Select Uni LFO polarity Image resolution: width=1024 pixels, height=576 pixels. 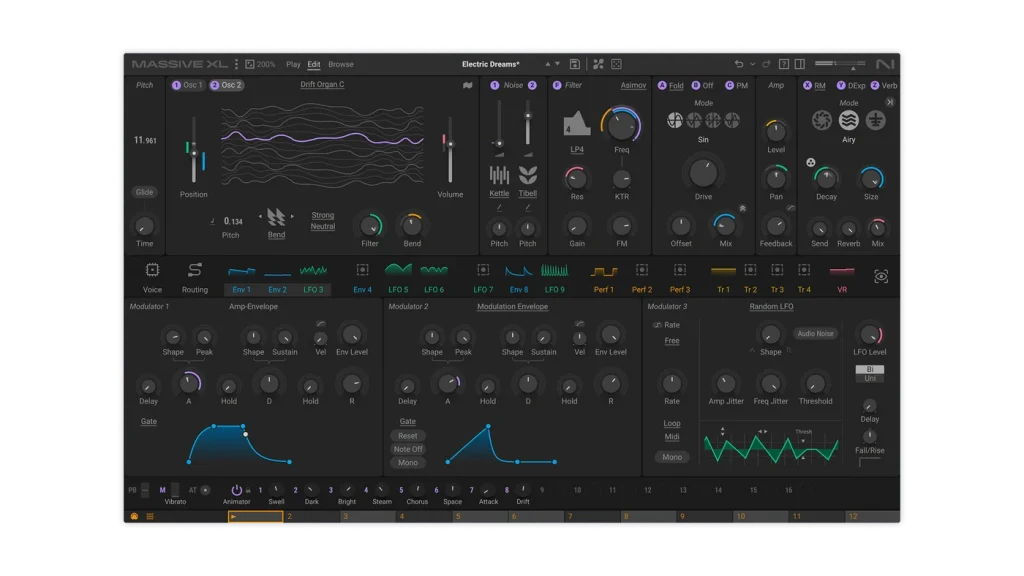(x=870, y=379)
